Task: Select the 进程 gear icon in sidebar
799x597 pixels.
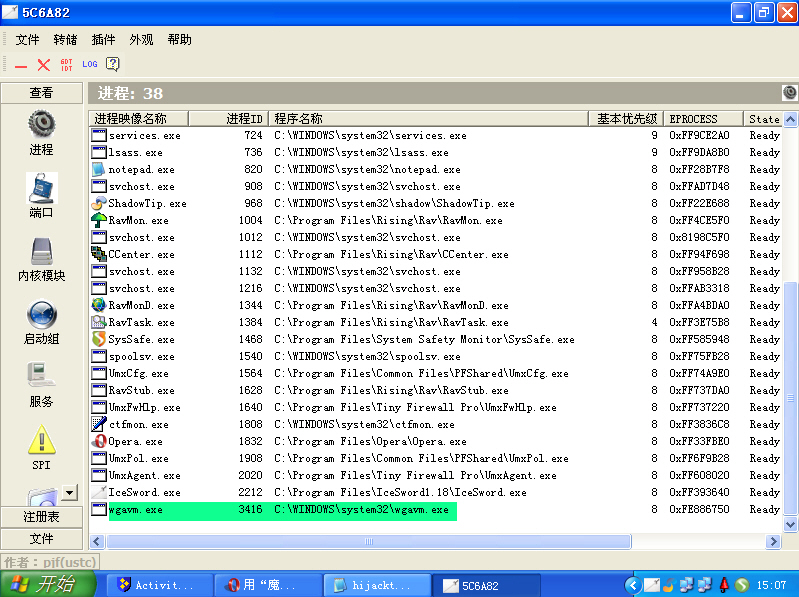Action: (x=42, y=124)
